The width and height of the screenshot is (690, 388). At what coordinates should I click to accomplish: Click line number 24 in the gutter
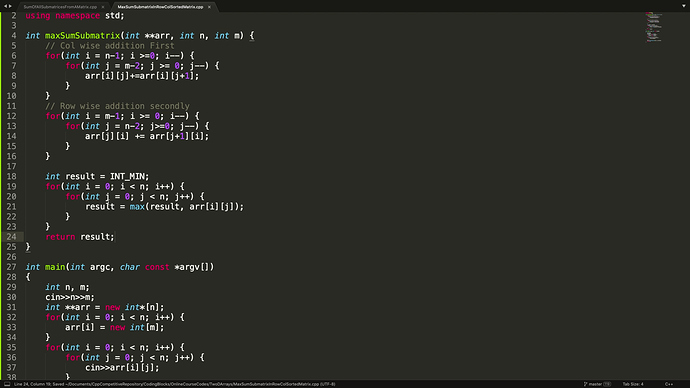(11, 237)
